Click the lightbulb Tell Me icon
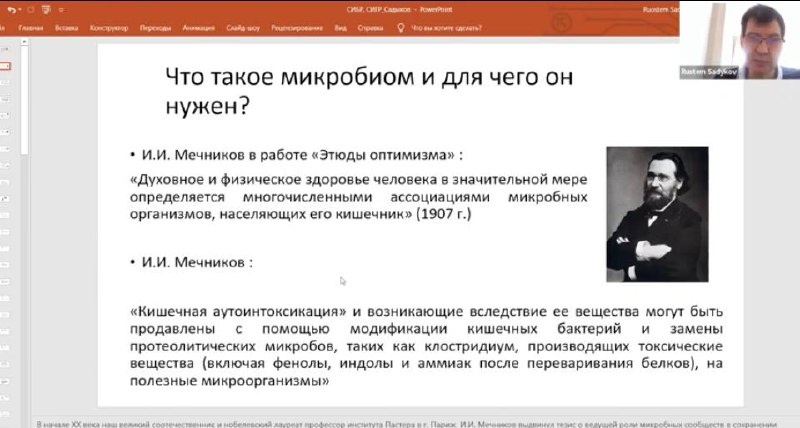800x428 pixels. point(401,28)
